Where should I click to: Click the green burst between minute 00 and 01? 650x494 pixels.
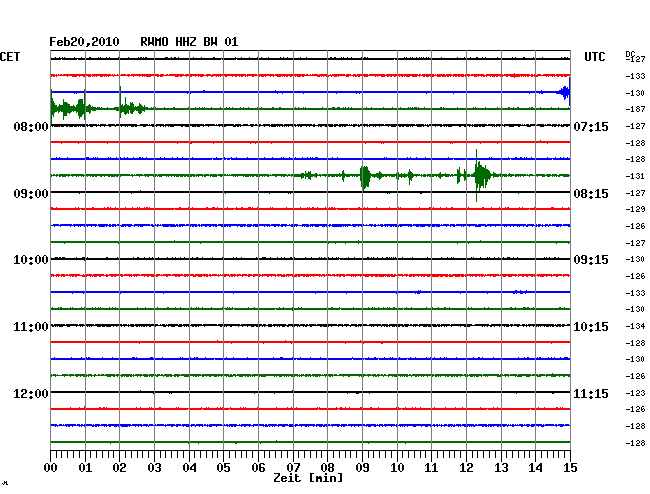point(70,109)
